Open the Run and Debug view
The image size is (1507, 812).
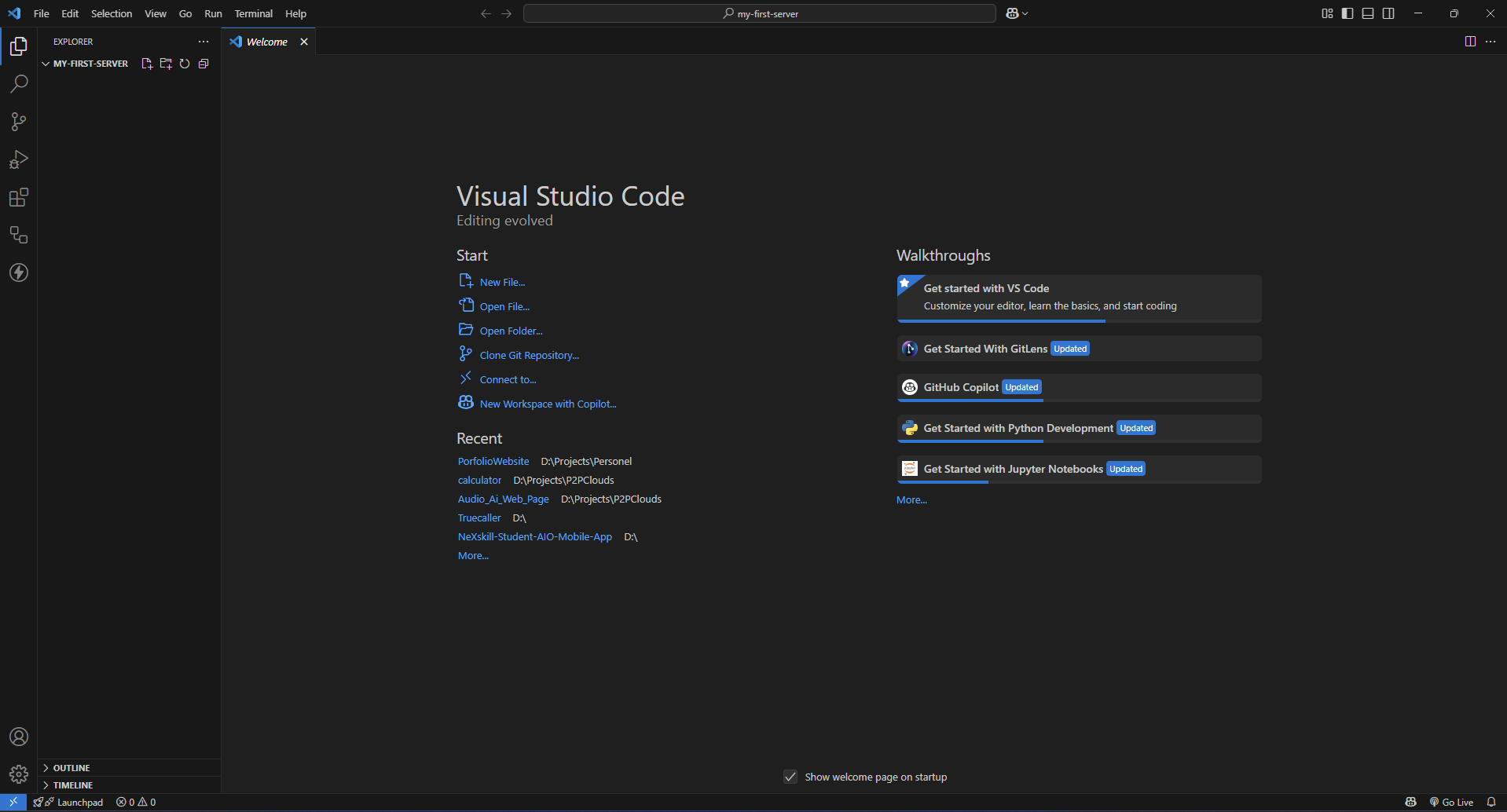pyautogui.click(x=18, y=159)
